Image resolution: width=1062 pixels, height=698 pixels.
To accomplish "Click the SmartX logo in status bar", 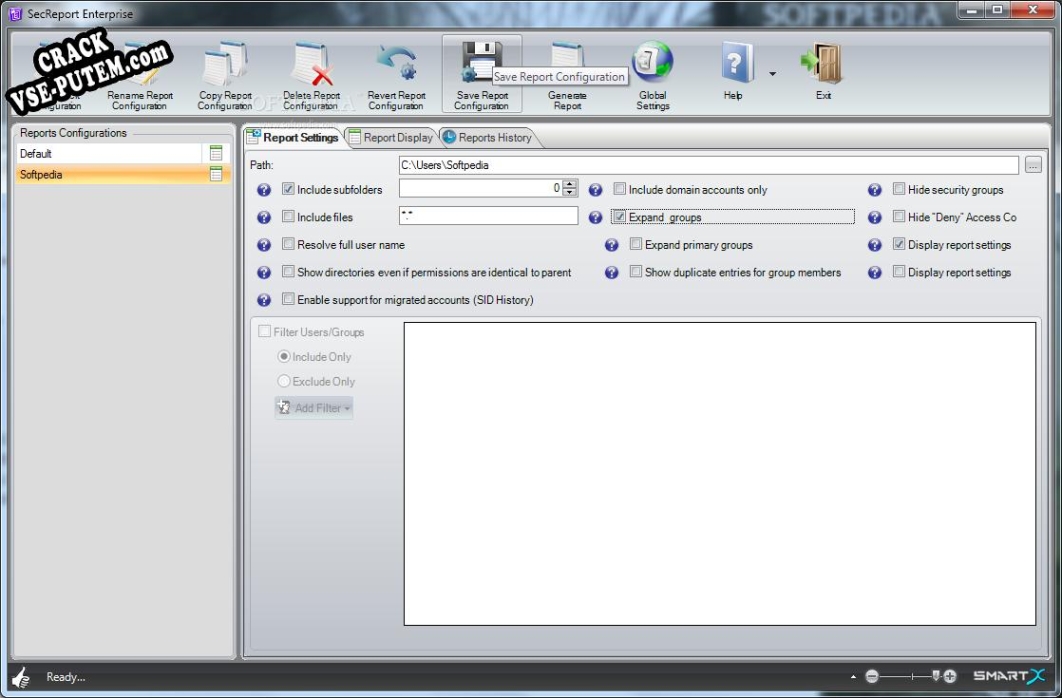I will 1009,676.
